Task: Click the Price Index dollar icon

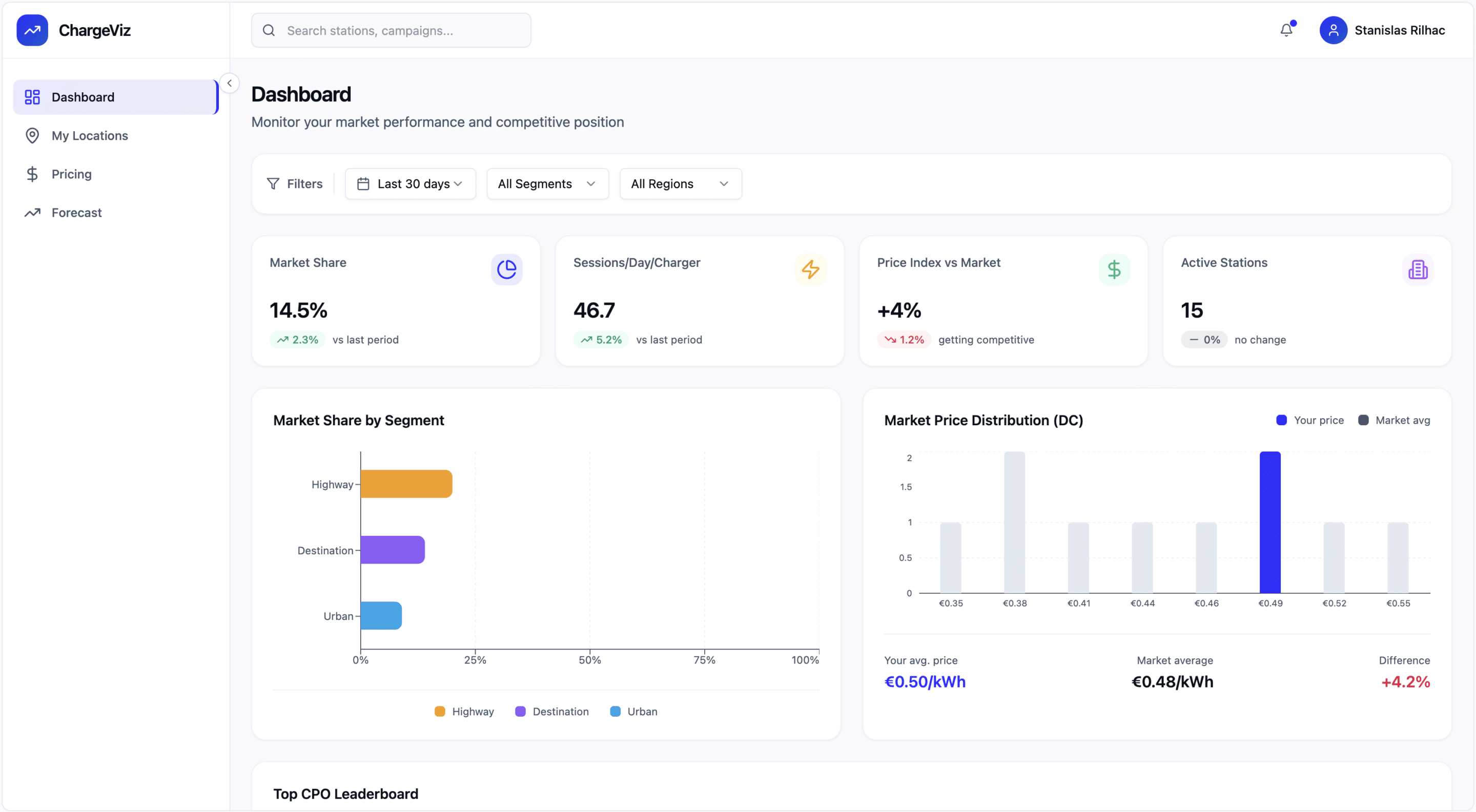Action: (x=1114, y=269)
